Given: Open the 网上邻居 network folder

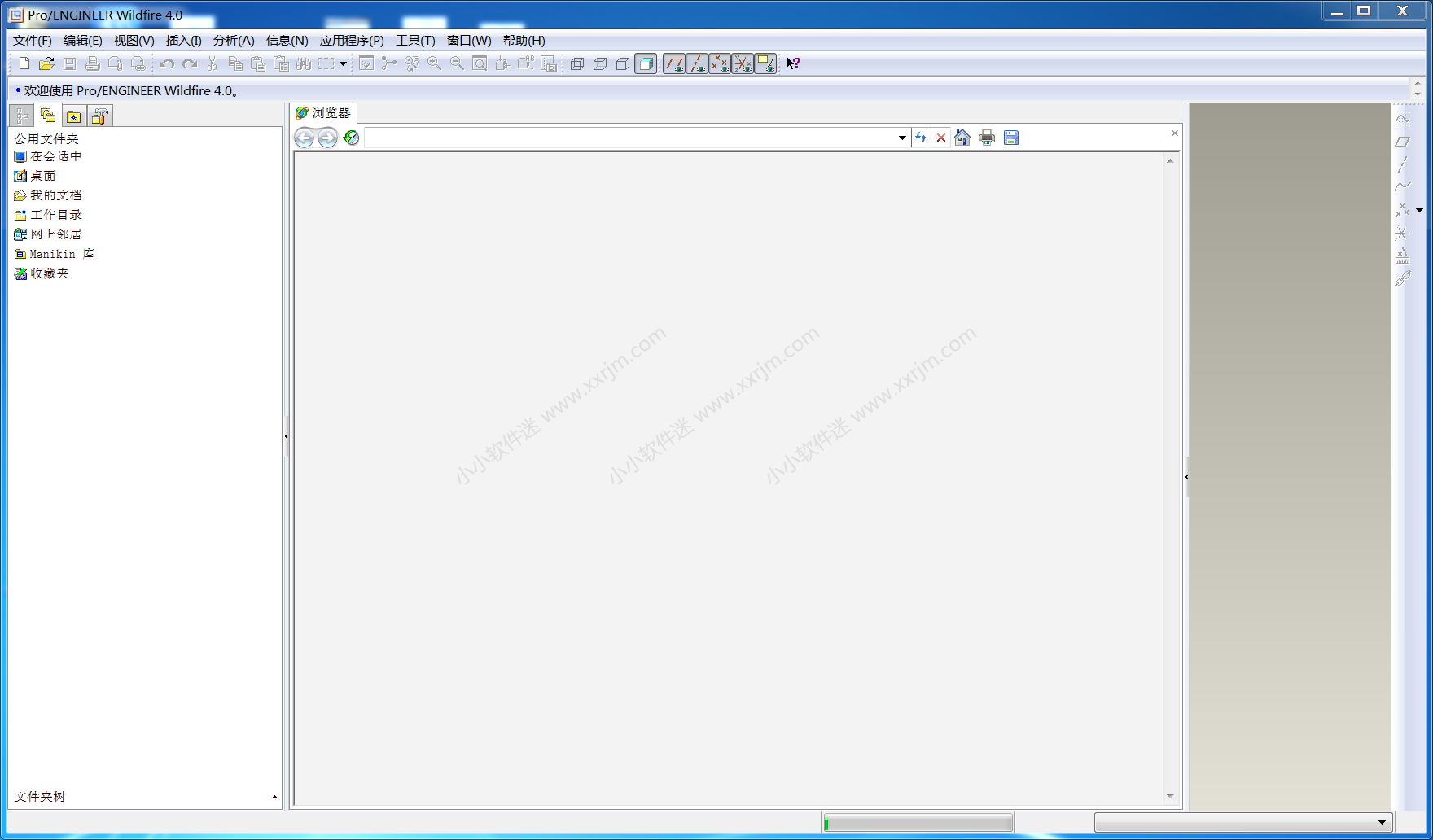Looking at the screenshot, I should pyautogui.click(x=48, y=234).
